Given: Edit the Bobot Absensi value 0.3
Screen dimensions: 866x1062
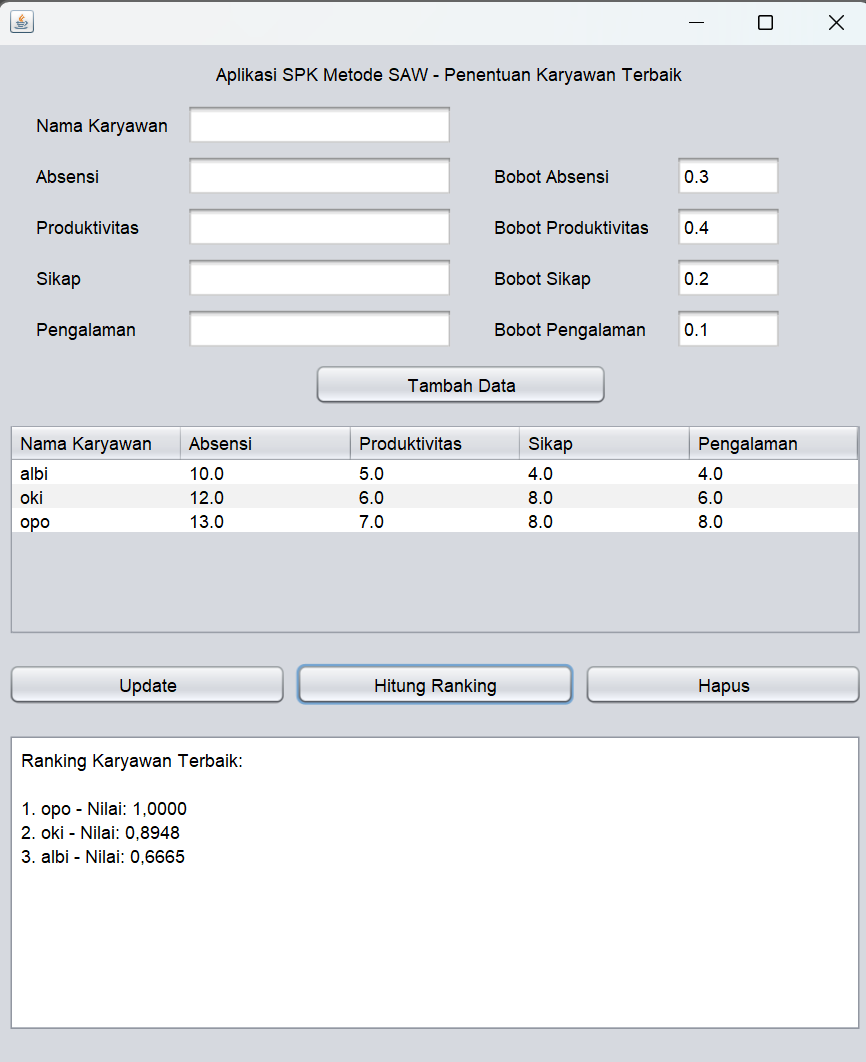Looking at the screenshot, I should pos(727,177).
